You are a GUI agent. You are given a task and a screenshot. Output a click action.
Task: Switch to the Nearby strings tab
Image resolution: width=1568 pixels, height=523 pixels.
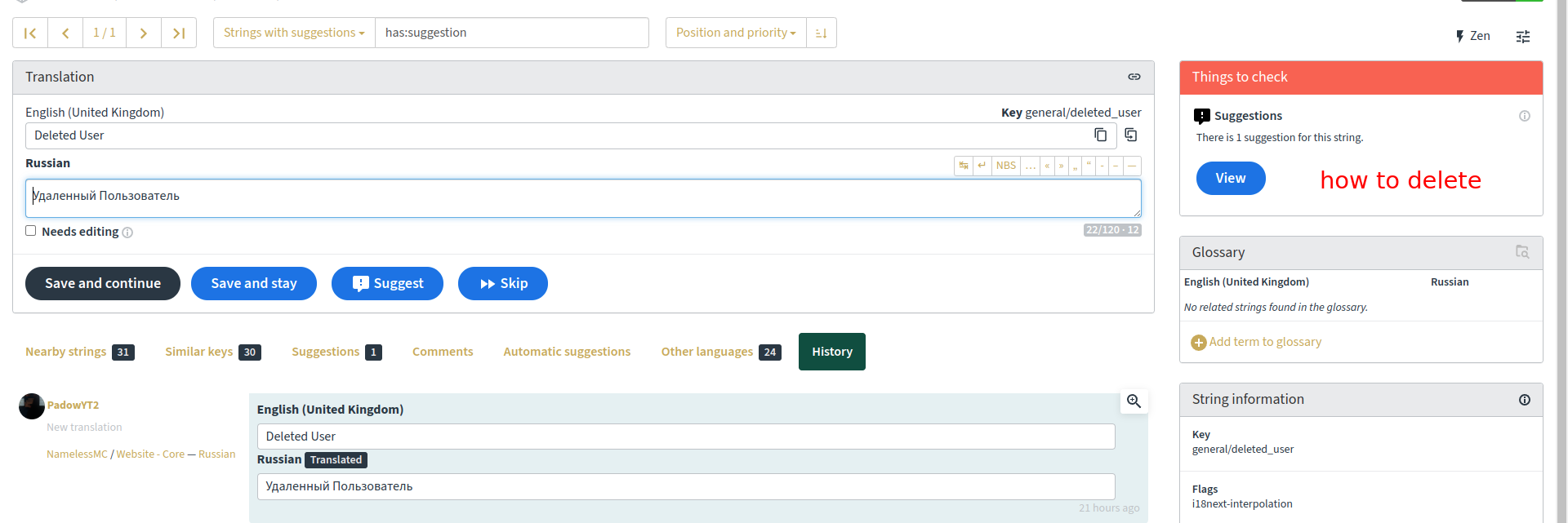(x=66, y=352)
